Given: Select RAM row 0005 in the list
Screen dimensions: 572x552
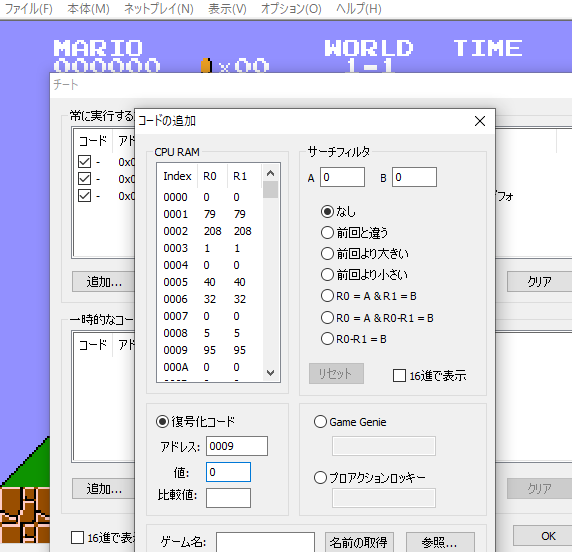Looking at the screenshot, I should click(208, 282).
